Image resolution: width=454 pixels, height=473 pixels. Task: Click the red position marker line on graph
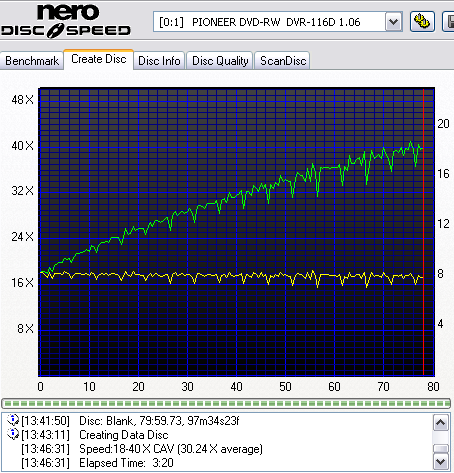(423, 232)
